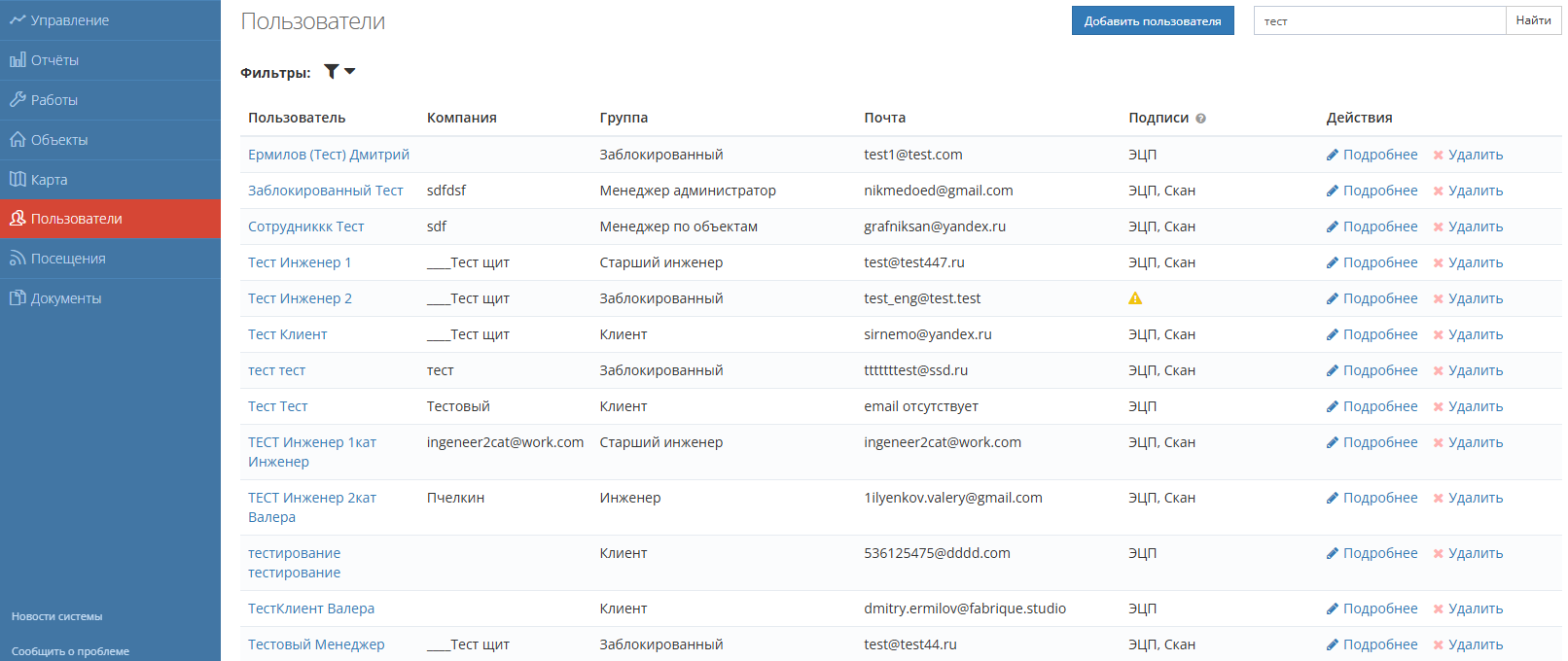Expand the filters dropdown arrow
The width and height of the screenshot is (1568, 661).
[x=350, y=72]
